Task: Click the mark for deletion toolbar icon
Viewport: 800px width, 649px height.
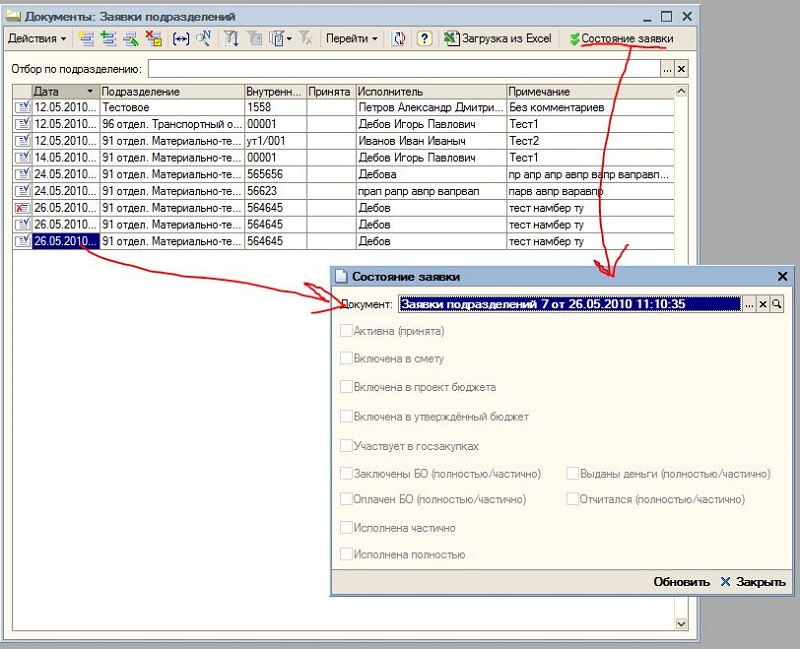Action: click(153, 39)
